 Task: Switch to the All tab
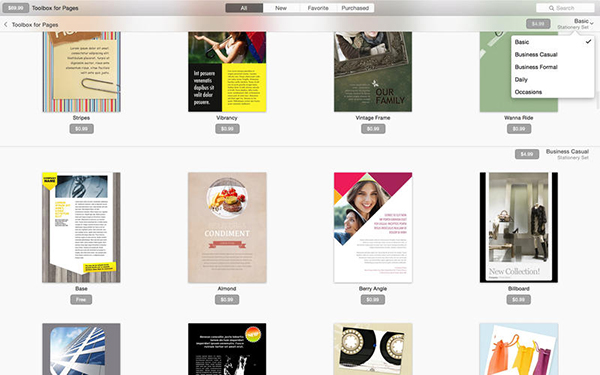(244, 8)
